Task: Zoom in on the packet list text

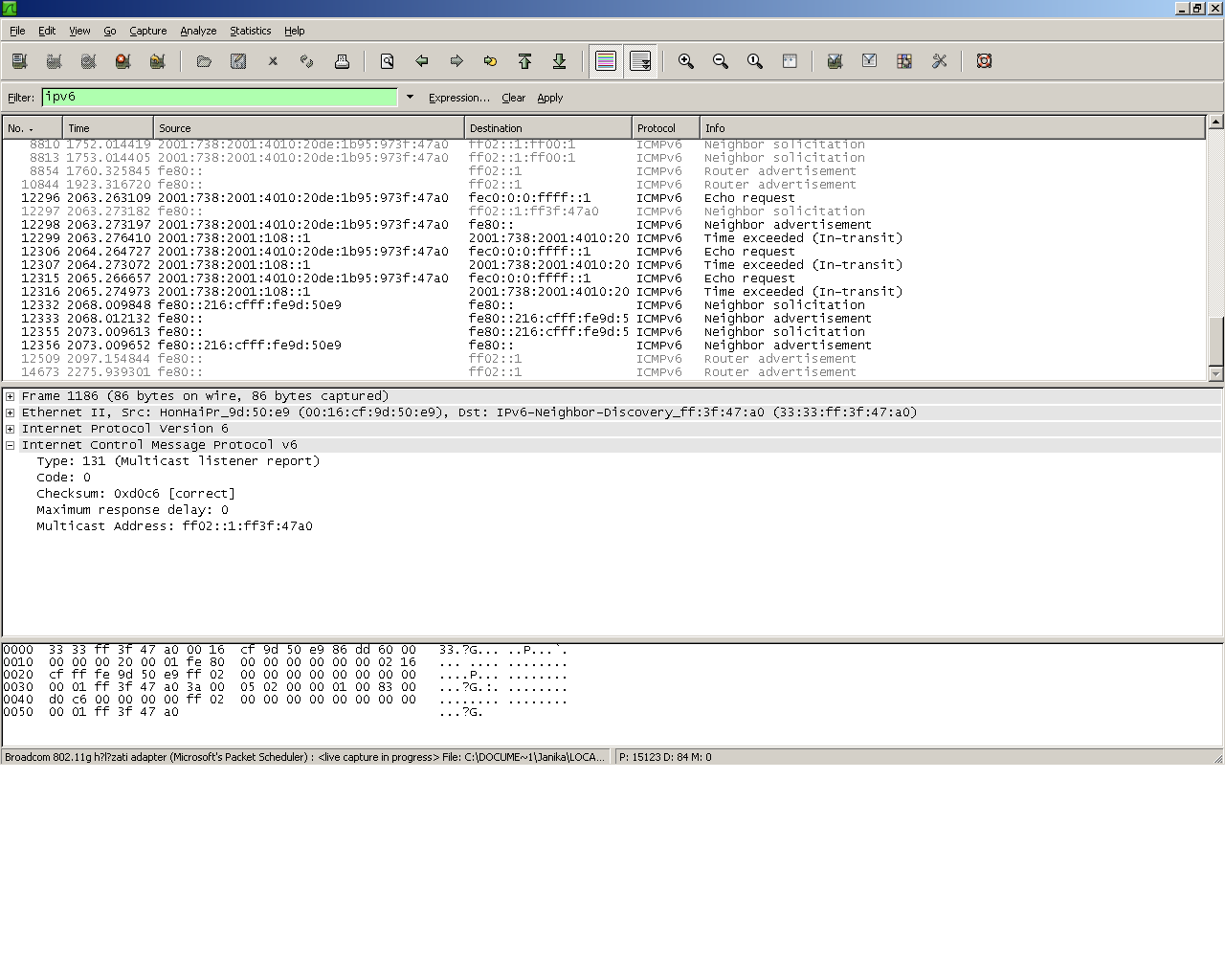Action: pyautogui.click(x=685, y=60)
